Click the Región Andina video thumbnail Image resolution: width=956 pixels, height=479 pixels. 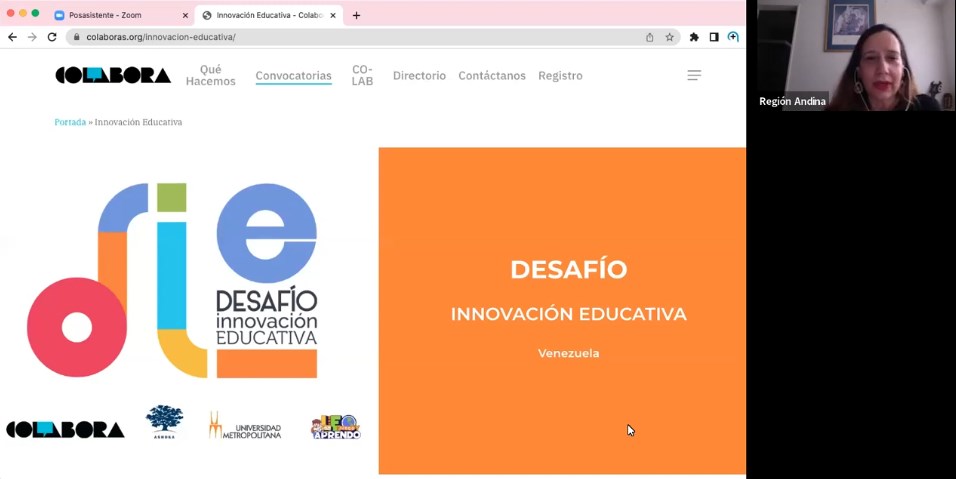852,55
